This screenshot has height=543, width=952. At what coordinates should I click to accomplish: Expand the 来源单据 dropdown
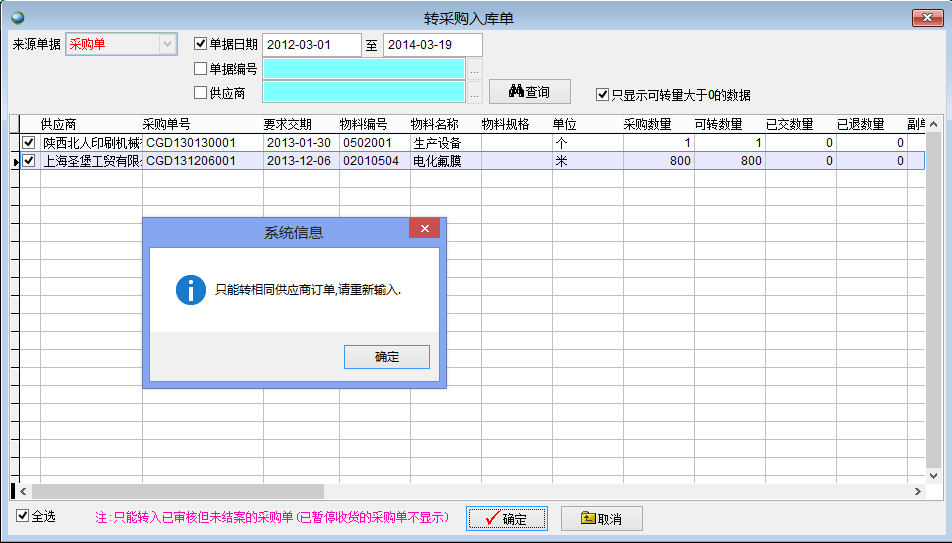167,44
